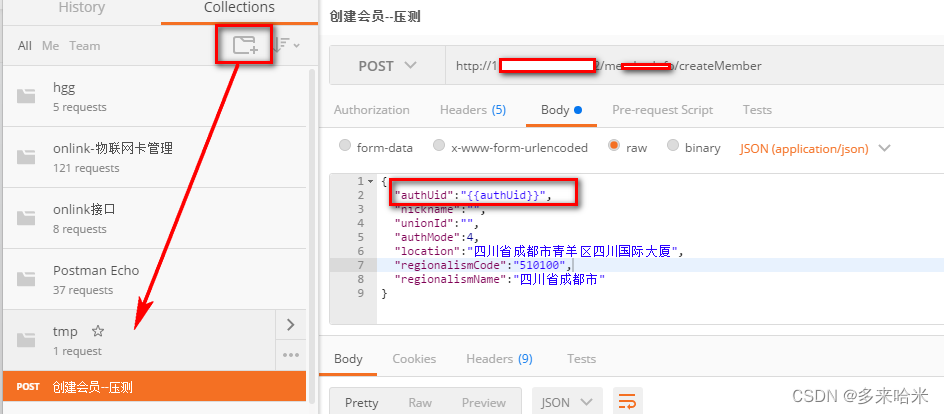This screenshot has height=414, width=944.
Task: Filter collections by All
Action: click(x=25, y=46)
